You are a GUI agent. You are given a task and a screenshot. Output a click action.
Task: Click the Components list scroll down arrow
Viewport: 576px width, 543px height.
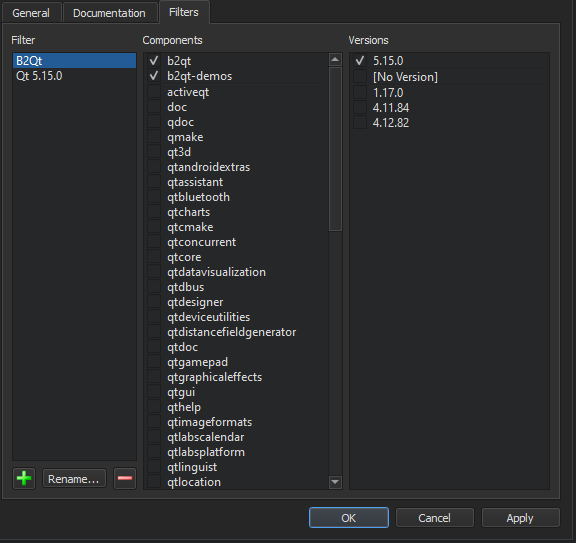(335, 482)
